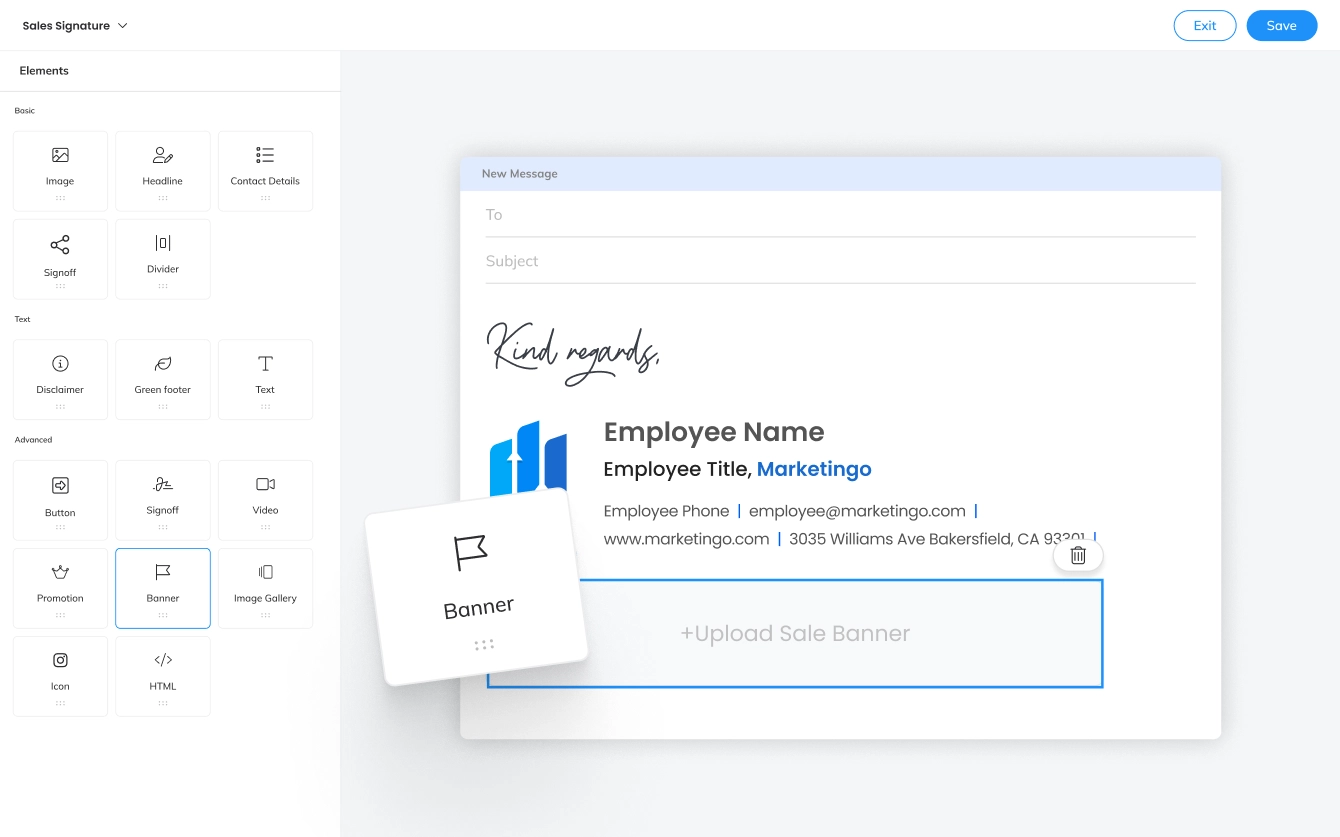This screenshot has height=837, width=1340.
Task: Exit the signature editor
Action: (1205, 25)
